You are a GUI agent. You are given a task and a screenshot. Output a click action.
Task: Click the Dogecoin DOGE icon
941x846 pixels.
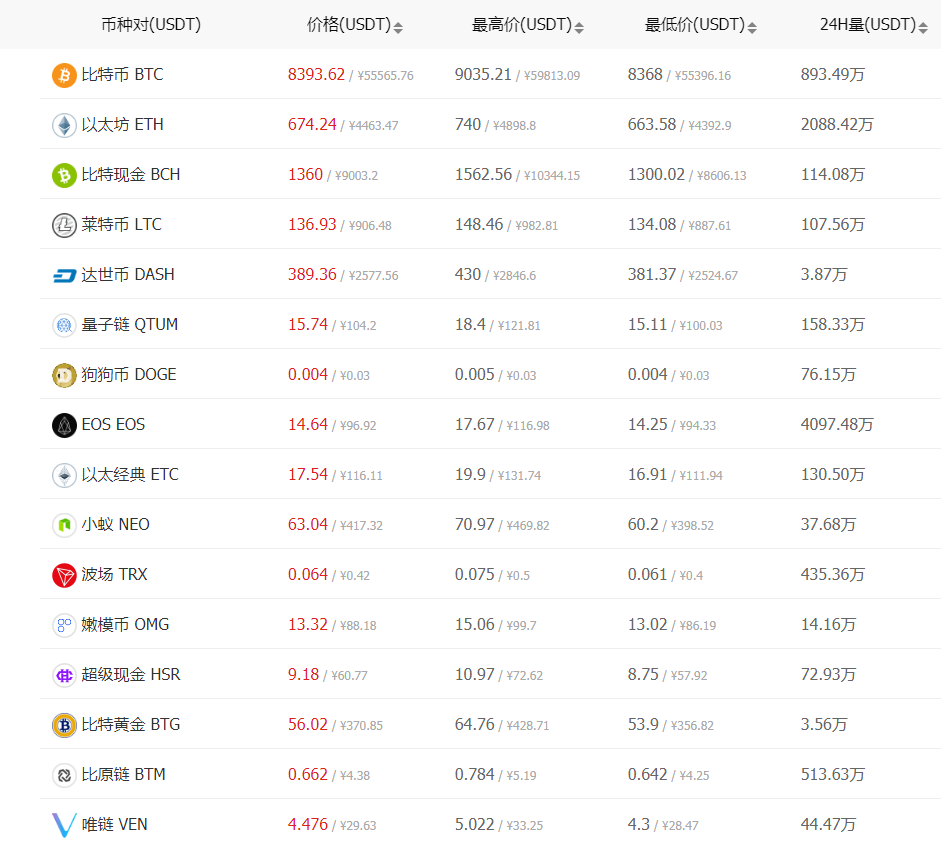pos(64,375)
